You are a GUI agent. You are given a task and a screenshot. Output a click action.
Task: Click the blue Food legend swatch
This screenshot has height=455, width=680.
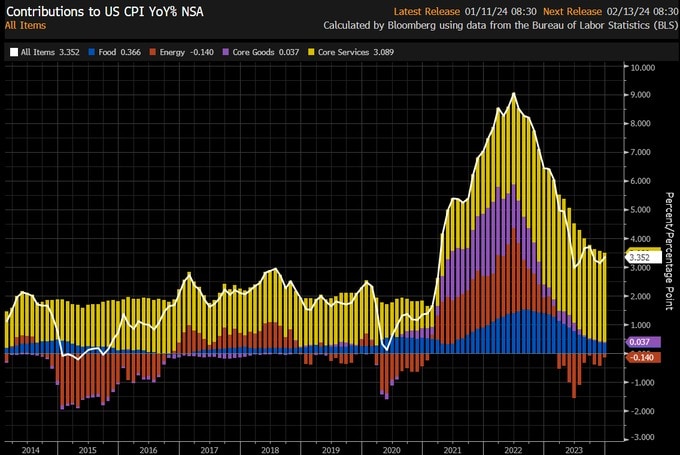click(x=93, y=49)
